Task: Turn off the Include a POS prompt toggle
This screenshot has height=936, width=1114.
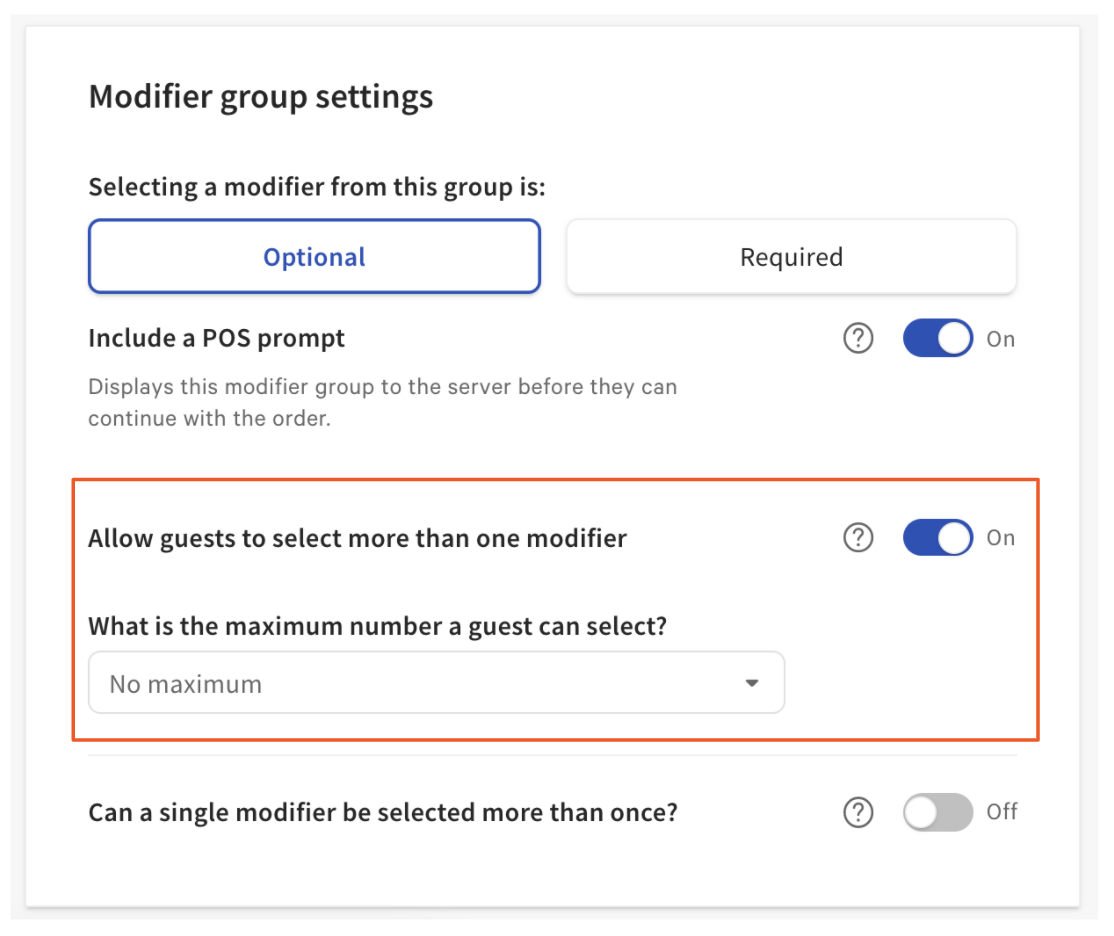Action: click(x=937, y=339)
